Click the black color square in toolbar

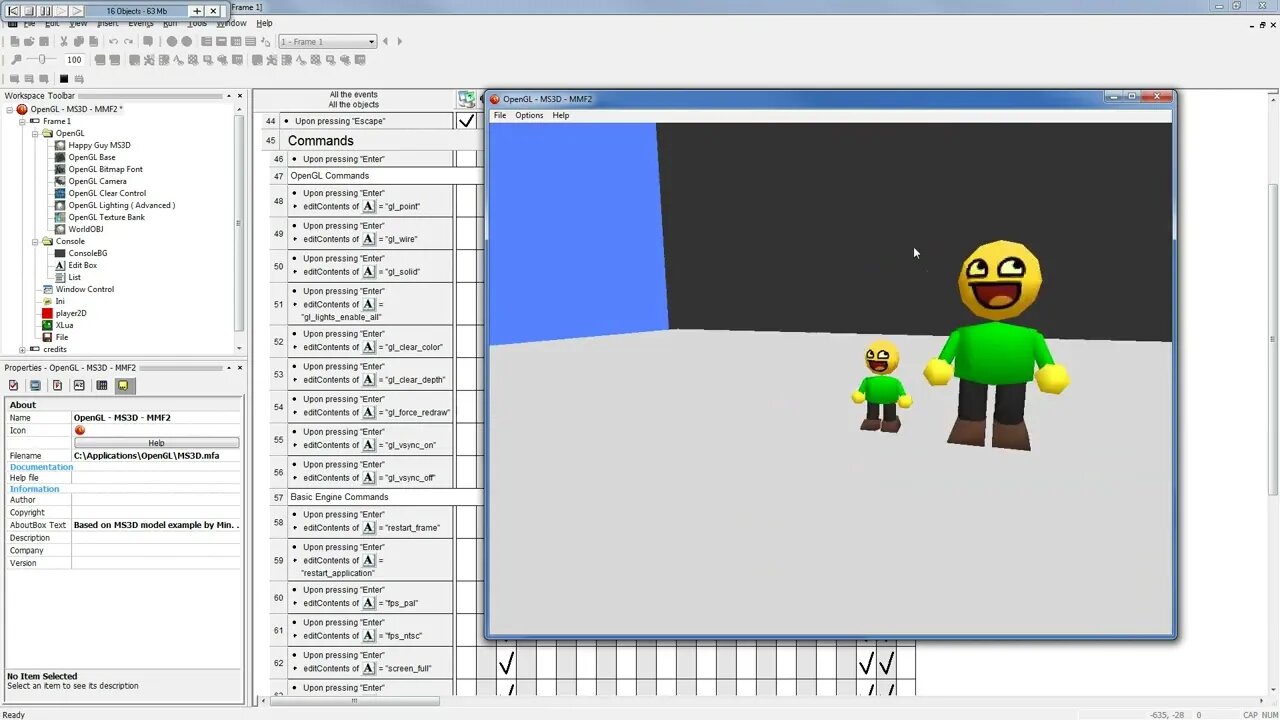[64, 79]
